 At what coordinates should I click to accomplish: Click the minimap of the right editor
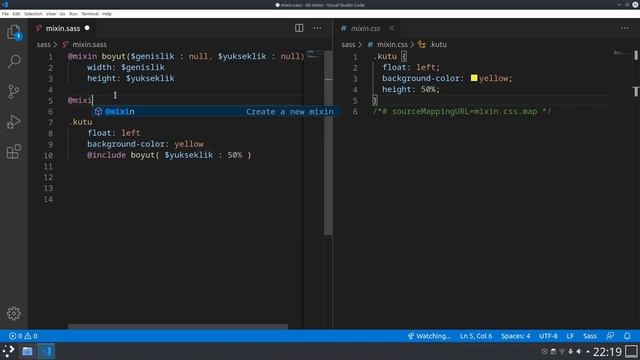pyautogui.click(x=621, y=53)
